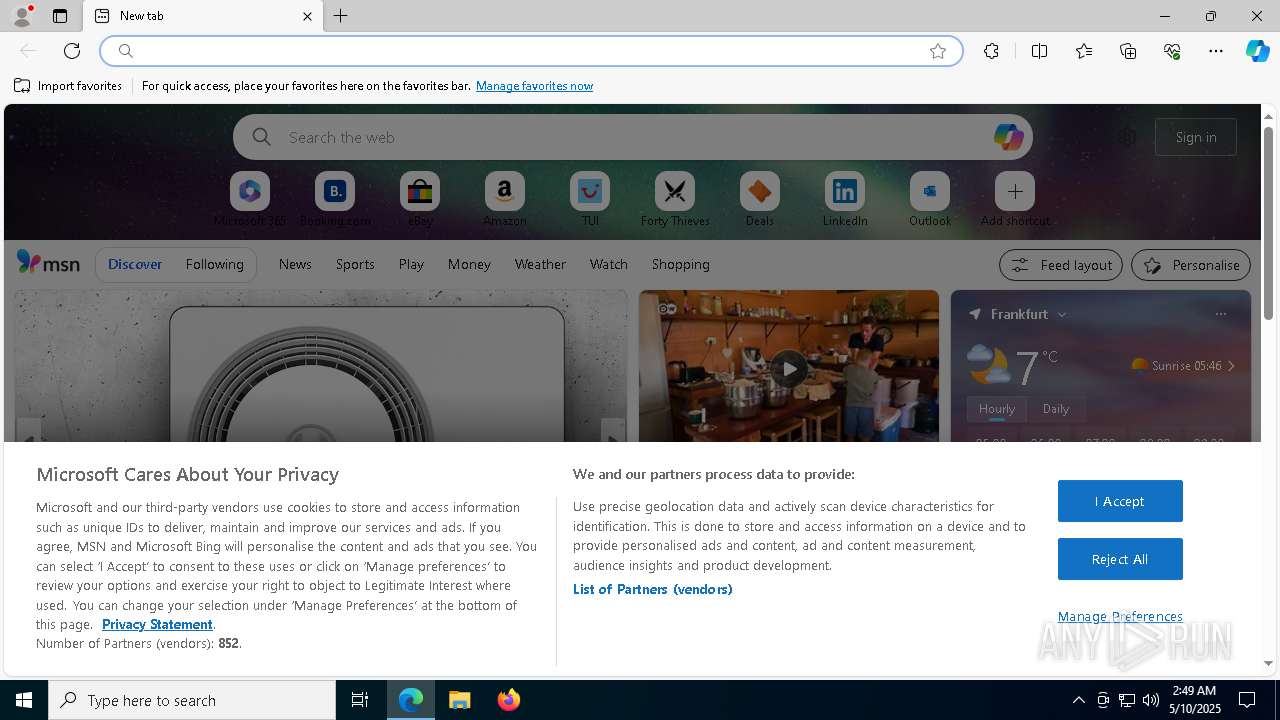
Task: Click the I Accept button
Action: pos(1120,501)
